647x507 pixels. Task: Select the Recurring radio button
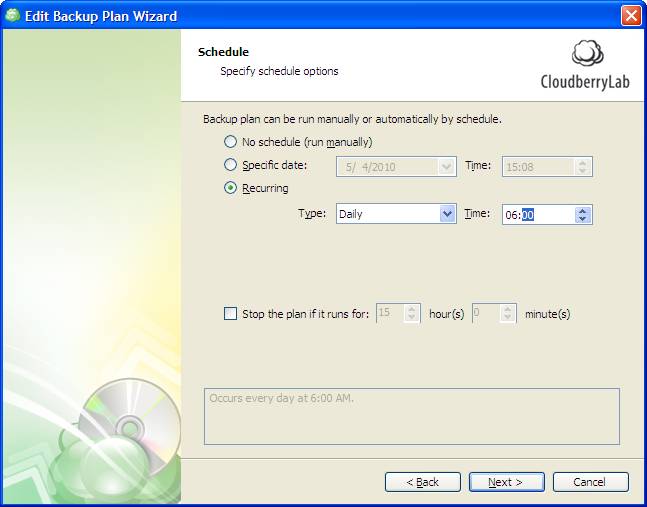click(x=230, y=188)
